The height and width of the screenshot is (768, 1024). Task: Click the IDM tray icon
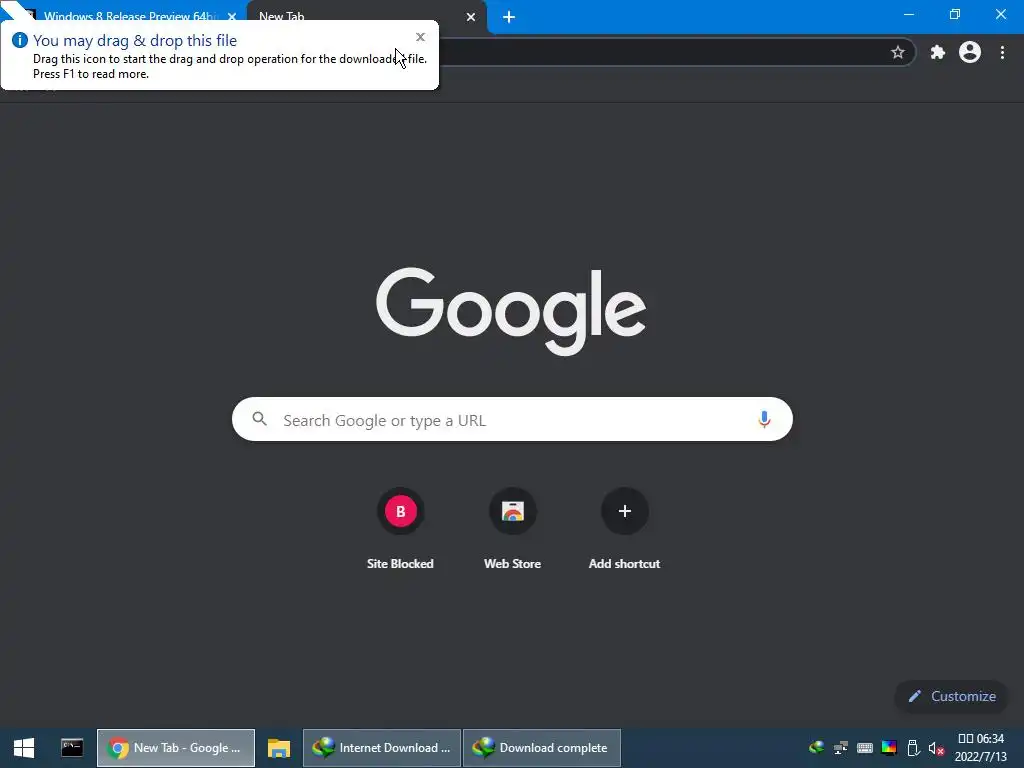tap(816, 748)
